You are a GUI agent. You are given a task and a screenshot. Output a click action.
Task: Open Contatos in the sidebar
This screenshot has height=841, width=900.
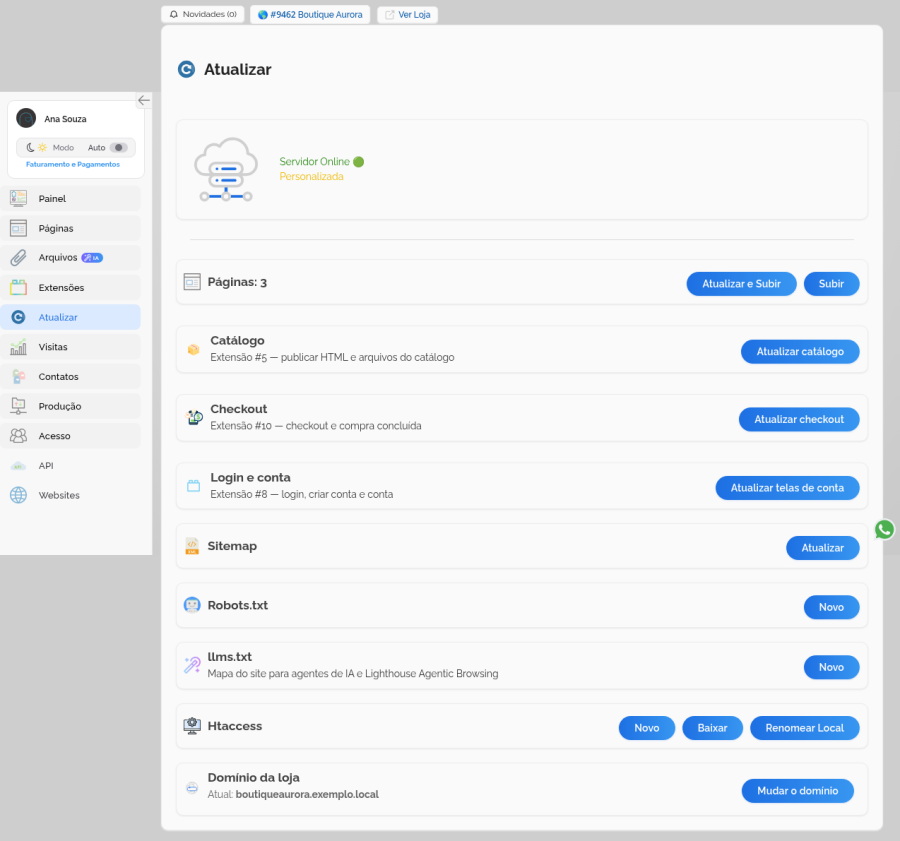point(71,377)
